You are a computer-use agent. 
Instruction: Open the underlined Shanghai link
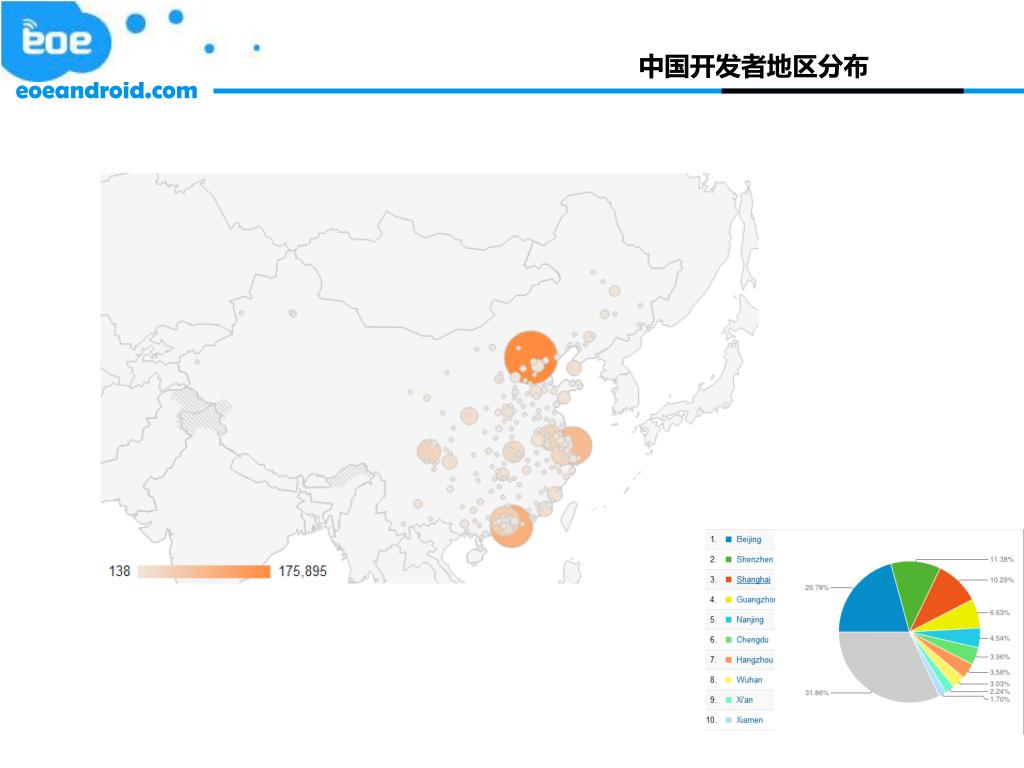[x=753, y=579]
